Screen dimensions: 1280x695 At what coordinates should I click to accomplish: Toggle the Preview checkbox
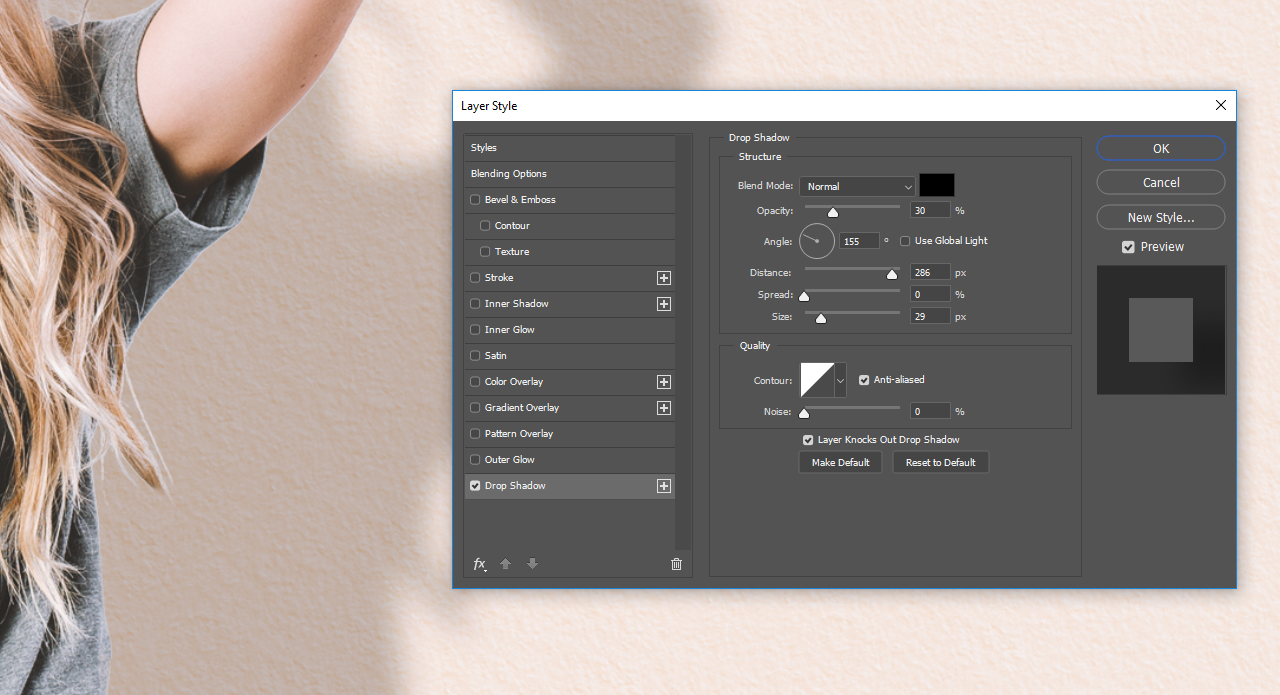pos(1128,247)
